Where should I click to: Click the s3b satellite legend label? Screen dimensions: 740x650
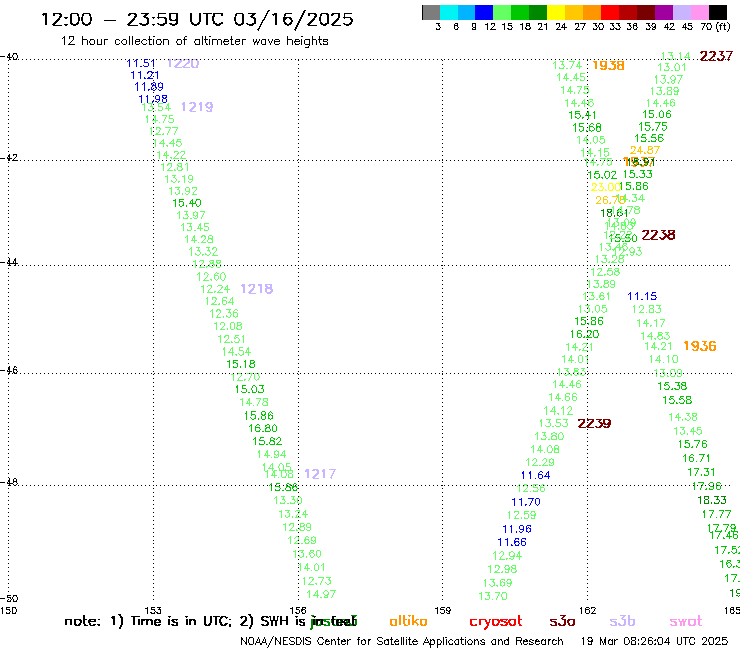point(622,621)
